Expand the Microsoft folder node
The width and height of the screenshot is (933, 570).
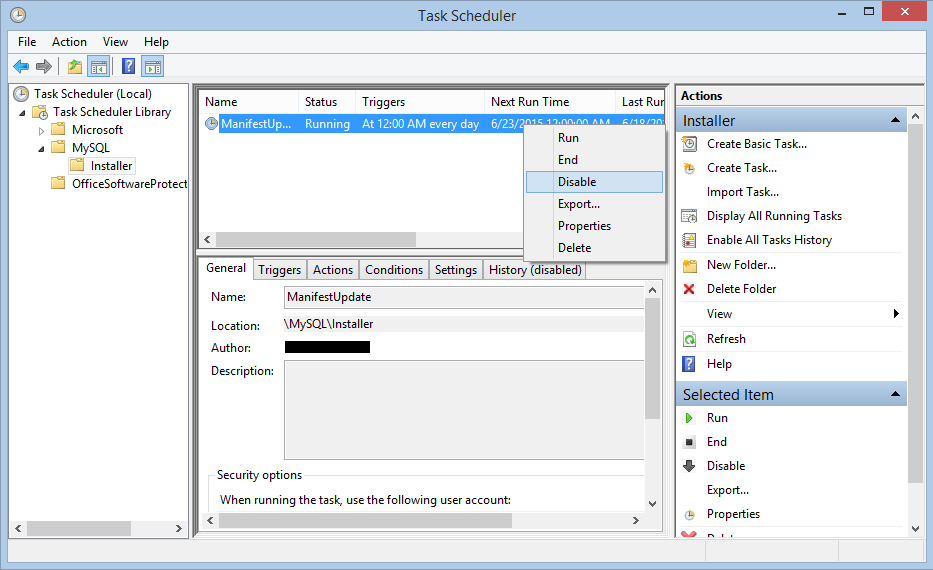tap(41, 130)
